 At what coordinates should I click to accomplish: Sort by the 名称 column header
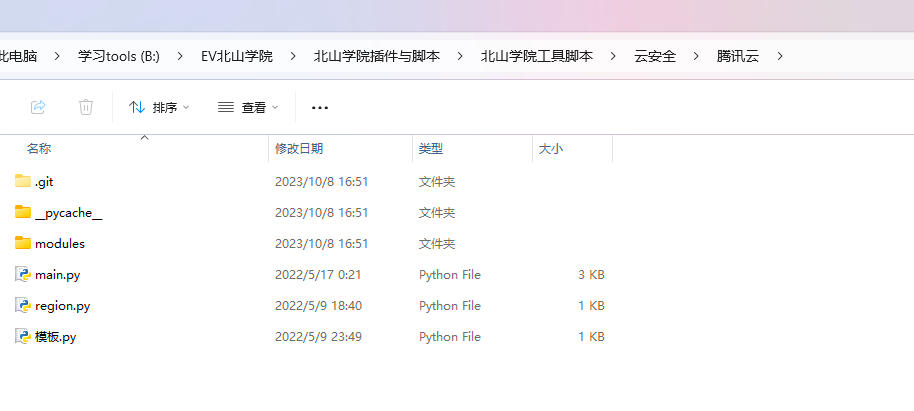coord(39,149)
